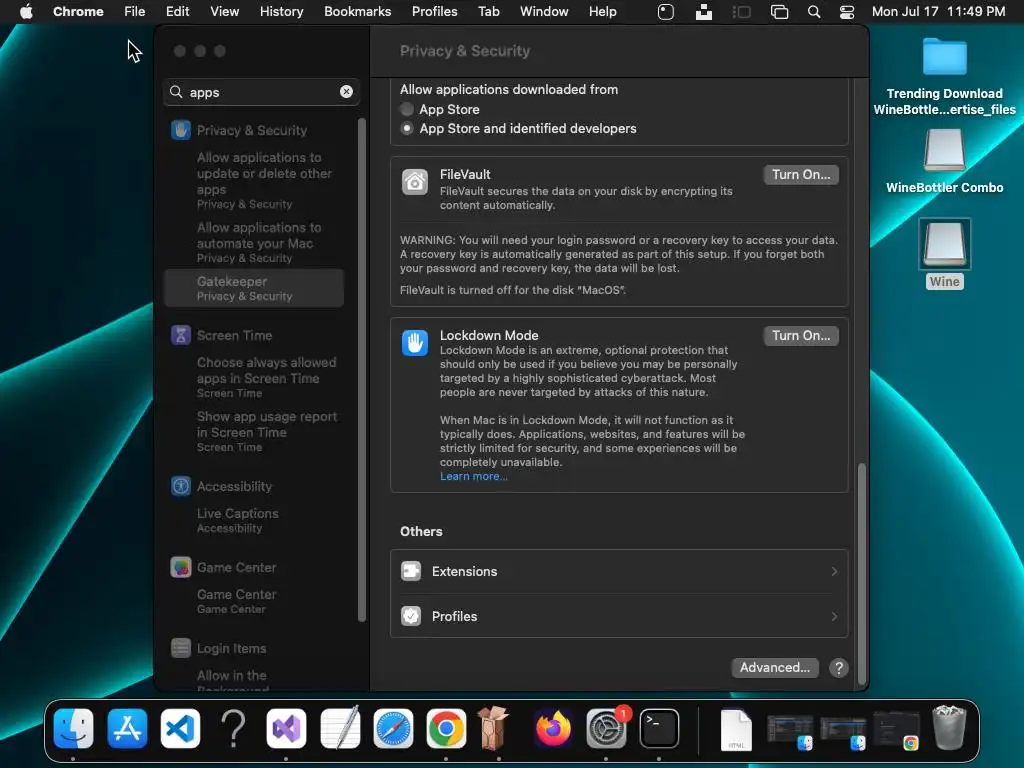Click the FileVault house icon
This screenshot has height=768, width=1024.
point(415,182)
